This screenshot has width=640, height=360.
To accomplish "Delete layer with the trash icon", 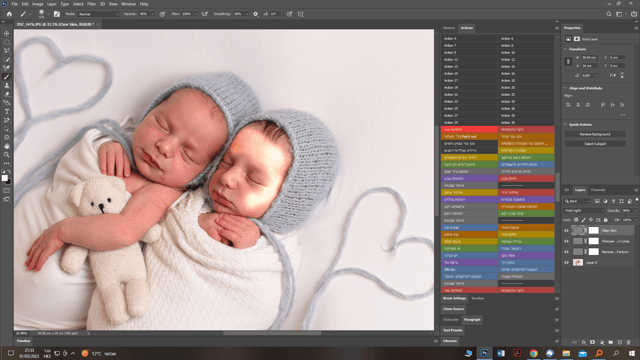I will pyautogui.click(x=629, y=342).
